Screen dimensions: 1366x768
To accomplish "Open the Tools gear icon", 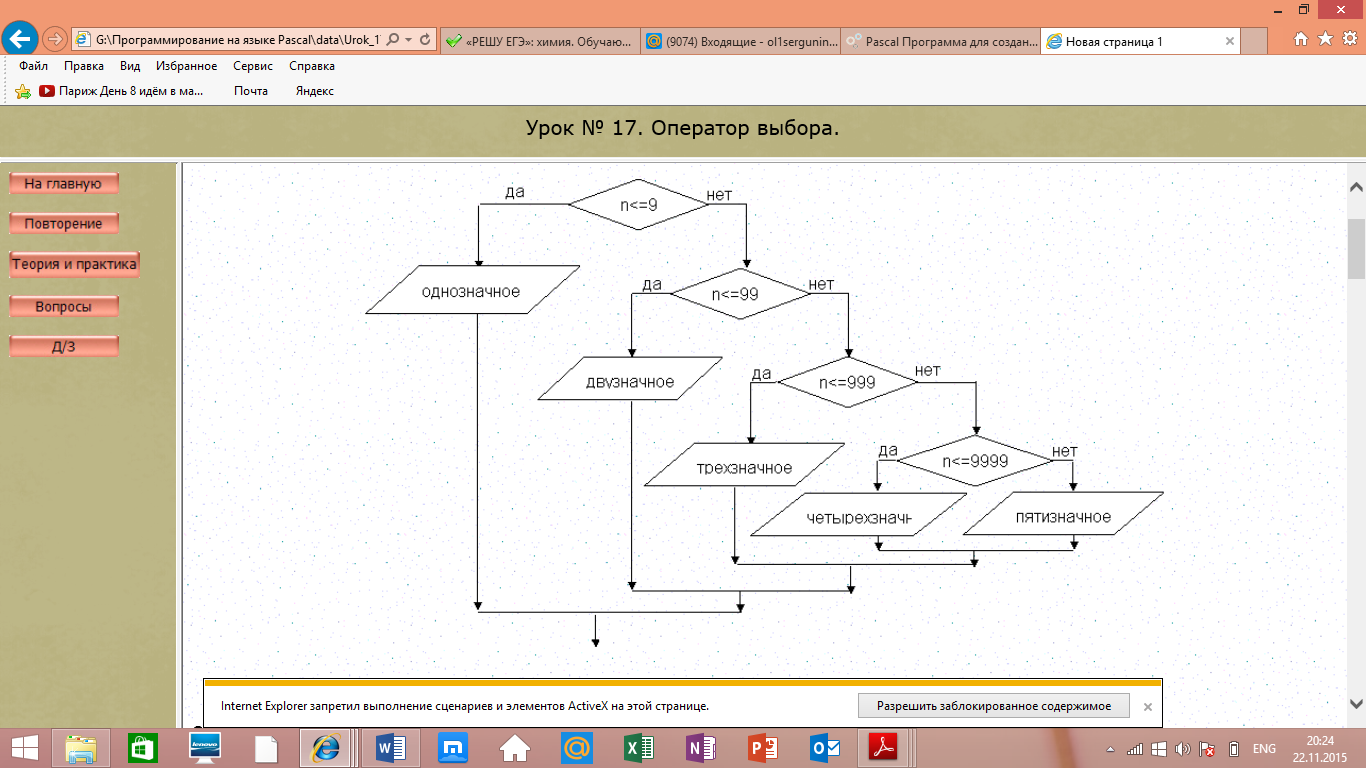I will click(1349, 39).
